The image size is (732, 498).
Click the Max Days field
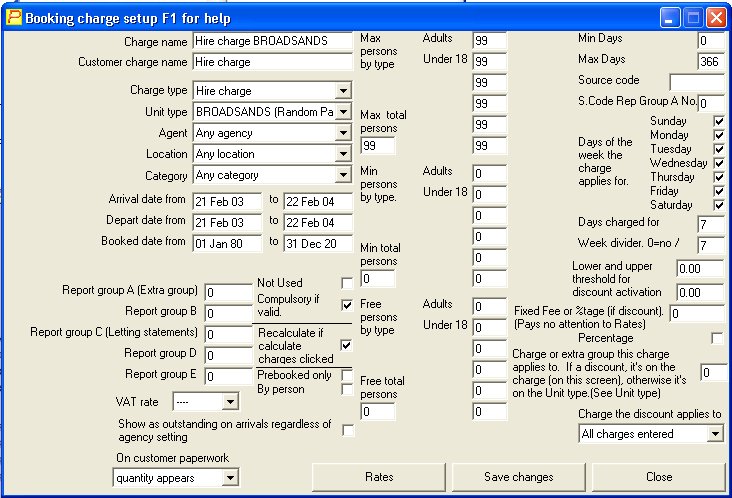(711, 61)
